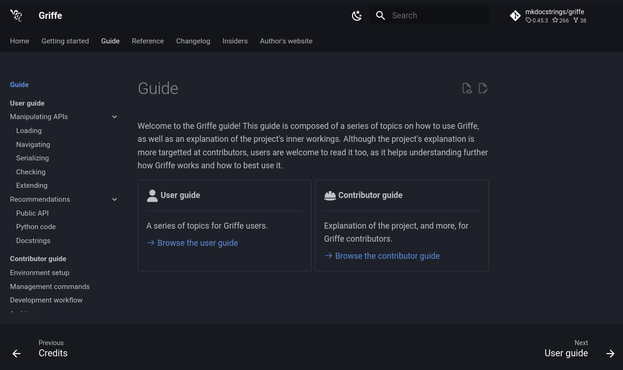This screenshot has width=623, height=370.
Task: Toggle the dark/light color theme
Action: click(356, 15)
